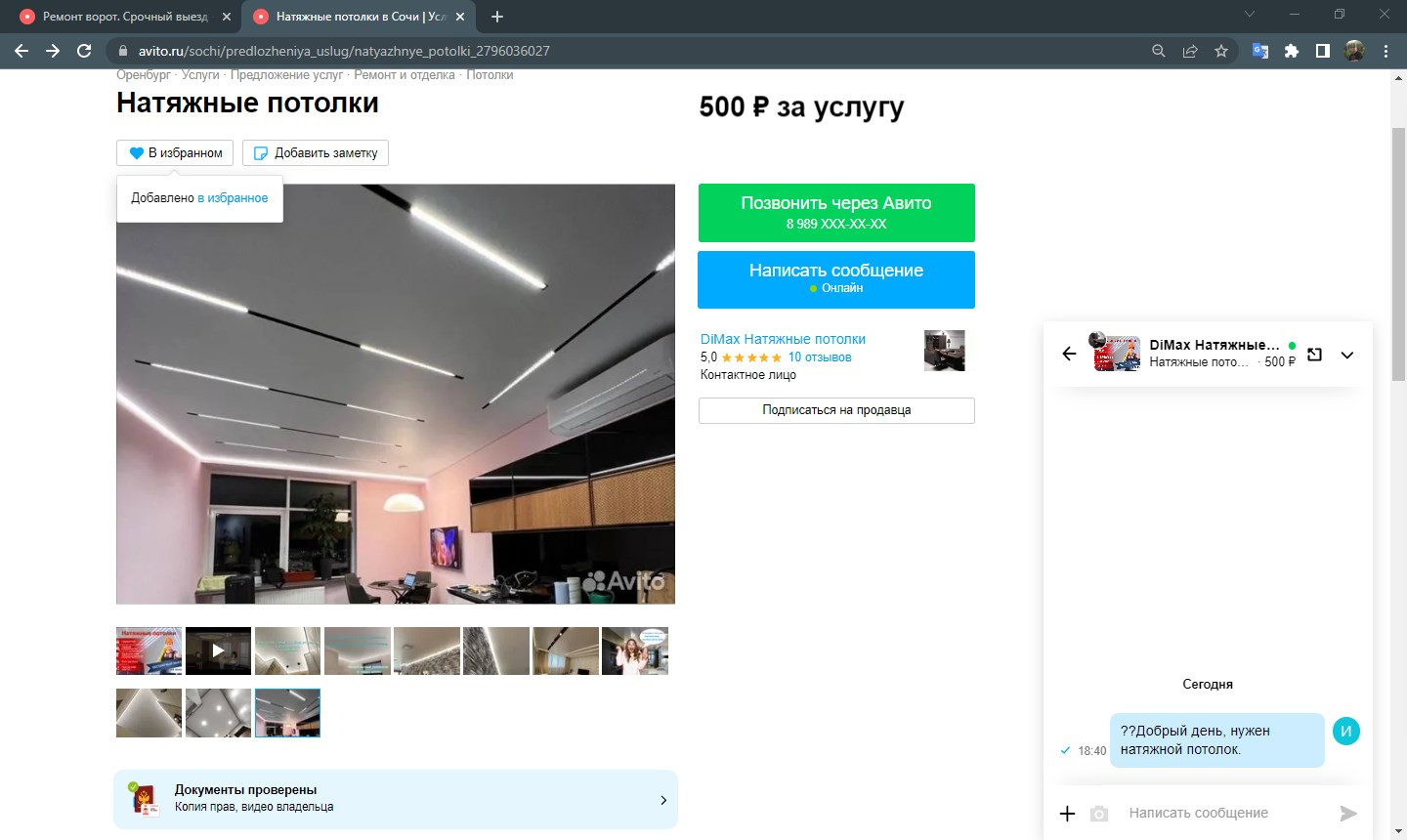Screen dimensions: 1407x840
Task: Open seller 'DiMax Натяжные потолки' profile link
Action: coord(783,339)
